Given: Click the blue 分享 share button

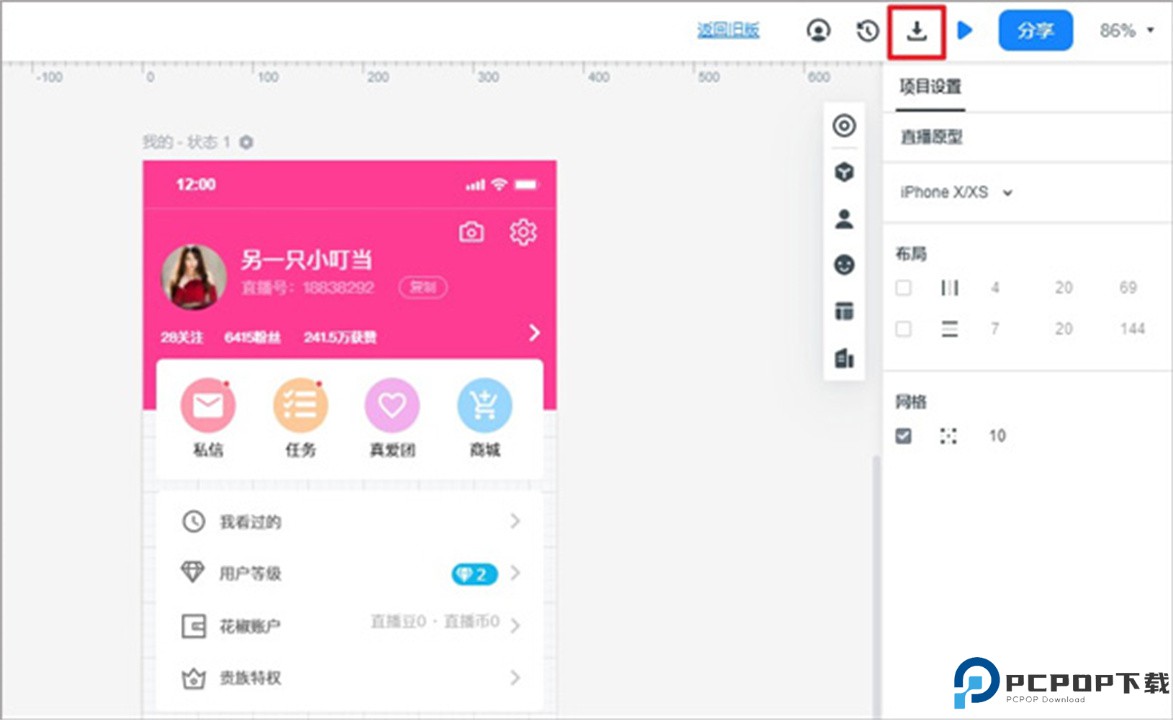Looking at the screenshot, I should pos(1035,30).
